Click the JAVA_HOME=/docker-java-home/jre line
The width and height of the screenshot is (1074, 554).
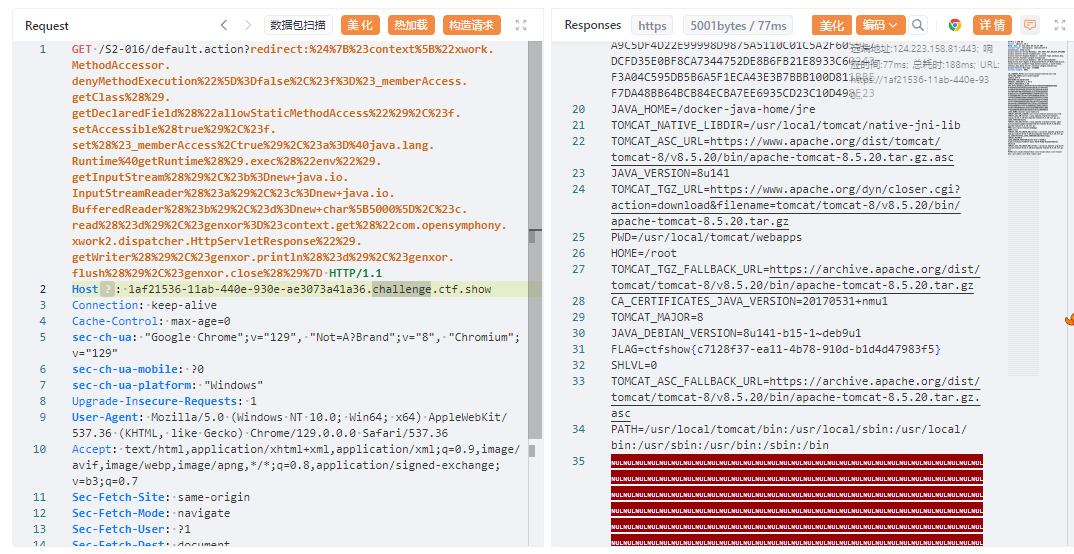click(714, 109)
